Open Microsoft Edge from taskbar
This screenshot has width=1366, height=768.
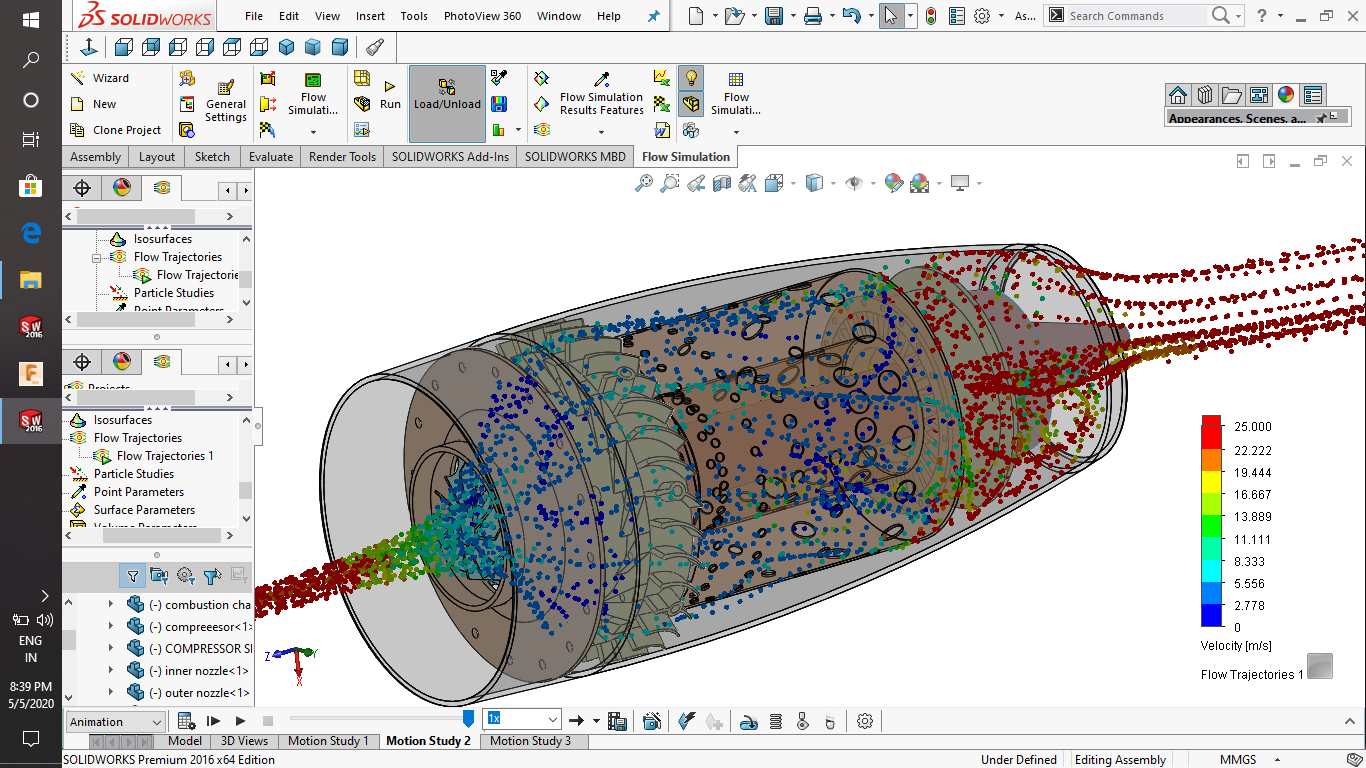(30, 234)
